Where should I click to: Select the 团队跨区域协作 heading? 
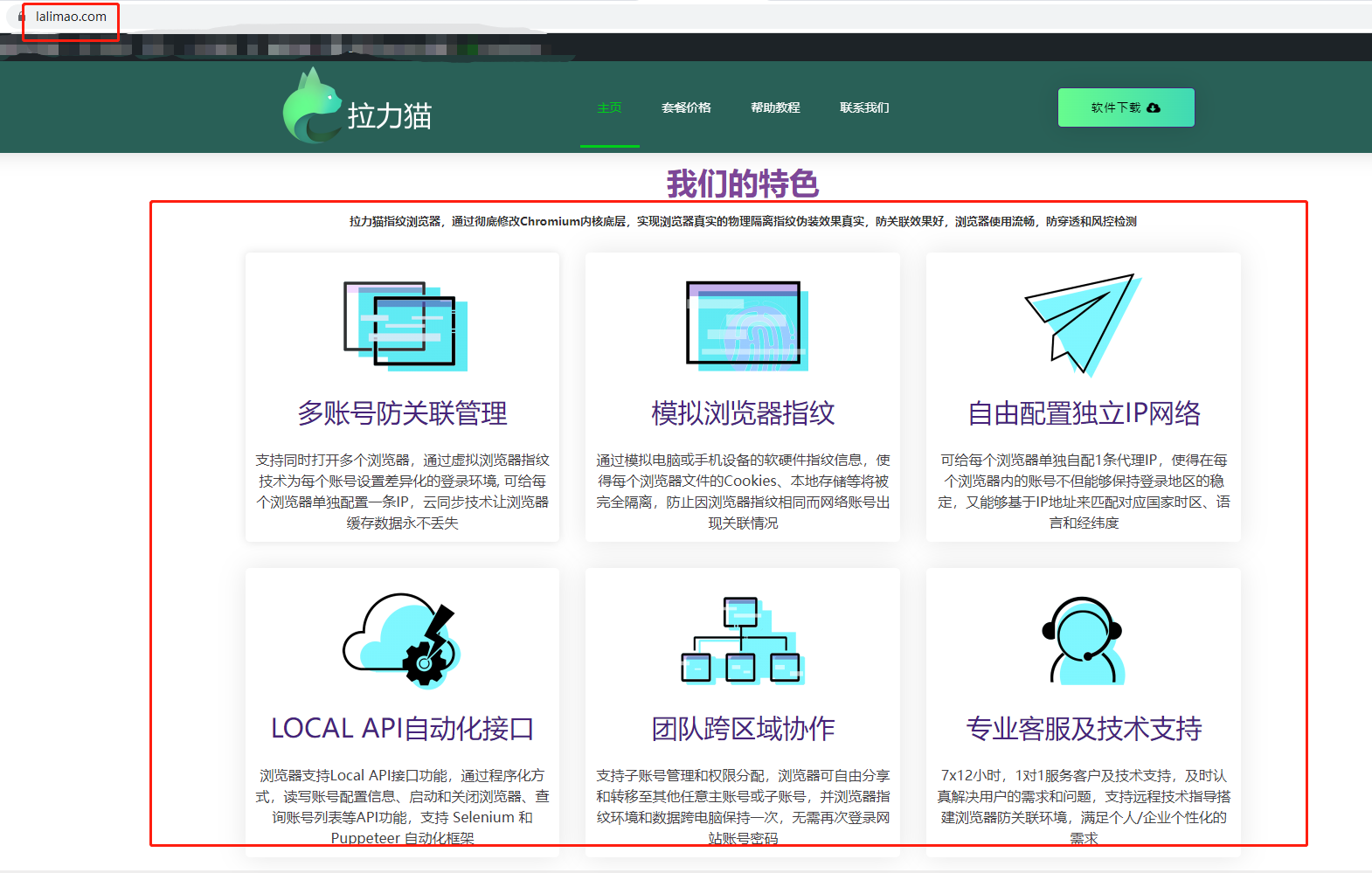[743, 729]
